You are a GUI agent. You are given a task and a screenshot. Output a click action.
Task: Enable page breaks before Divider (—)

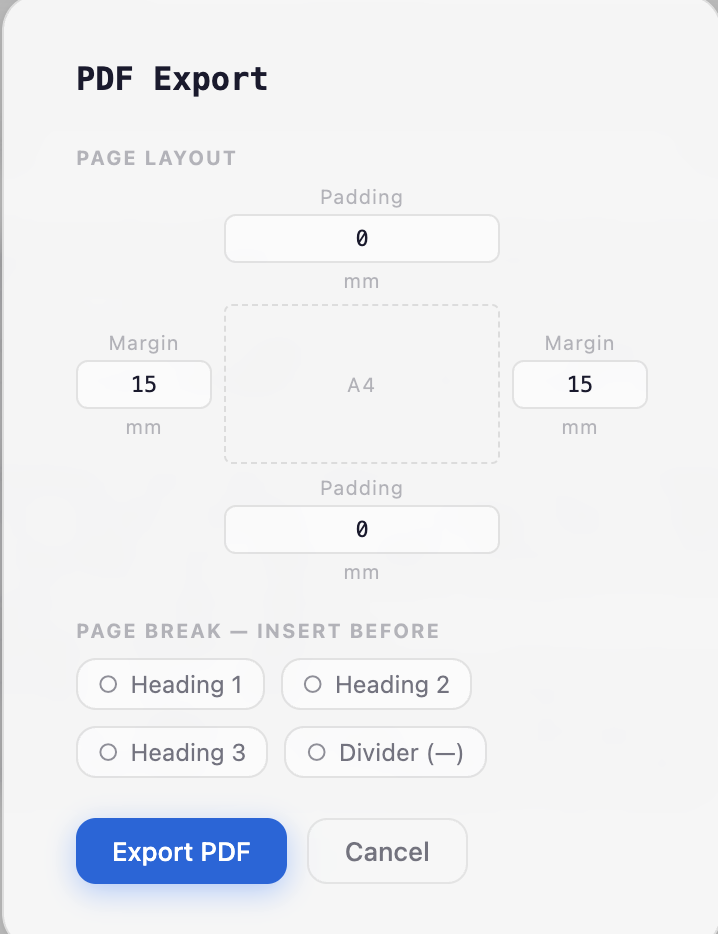[x=385, y=752]
